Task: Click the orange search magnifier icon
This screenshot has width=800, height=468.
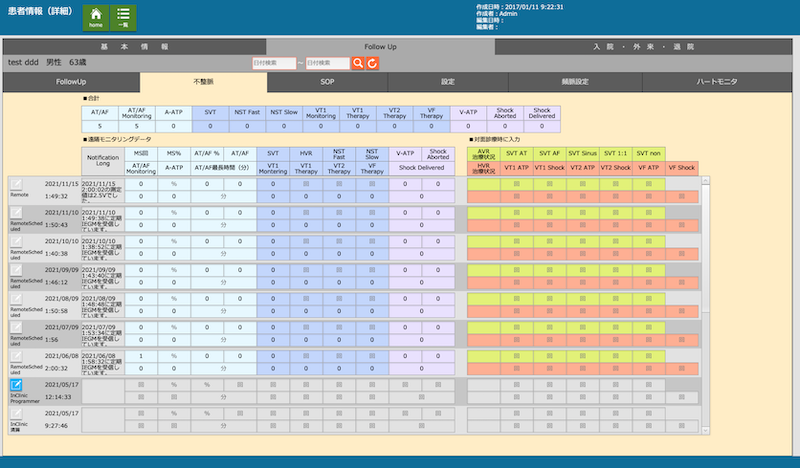Action: tap(359, 63)
